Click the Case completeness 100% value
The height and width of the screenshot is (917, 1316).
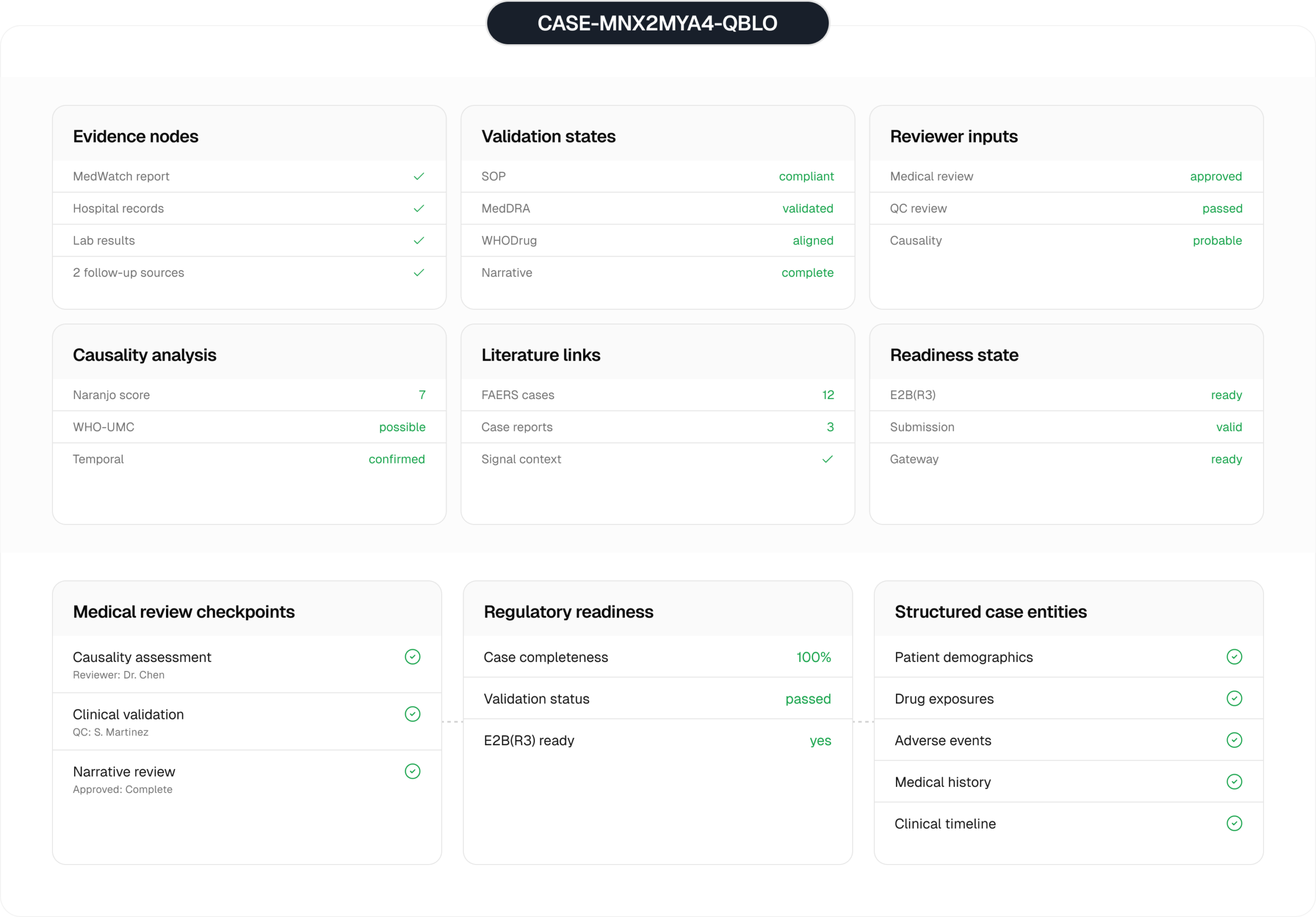pos(813,657)
